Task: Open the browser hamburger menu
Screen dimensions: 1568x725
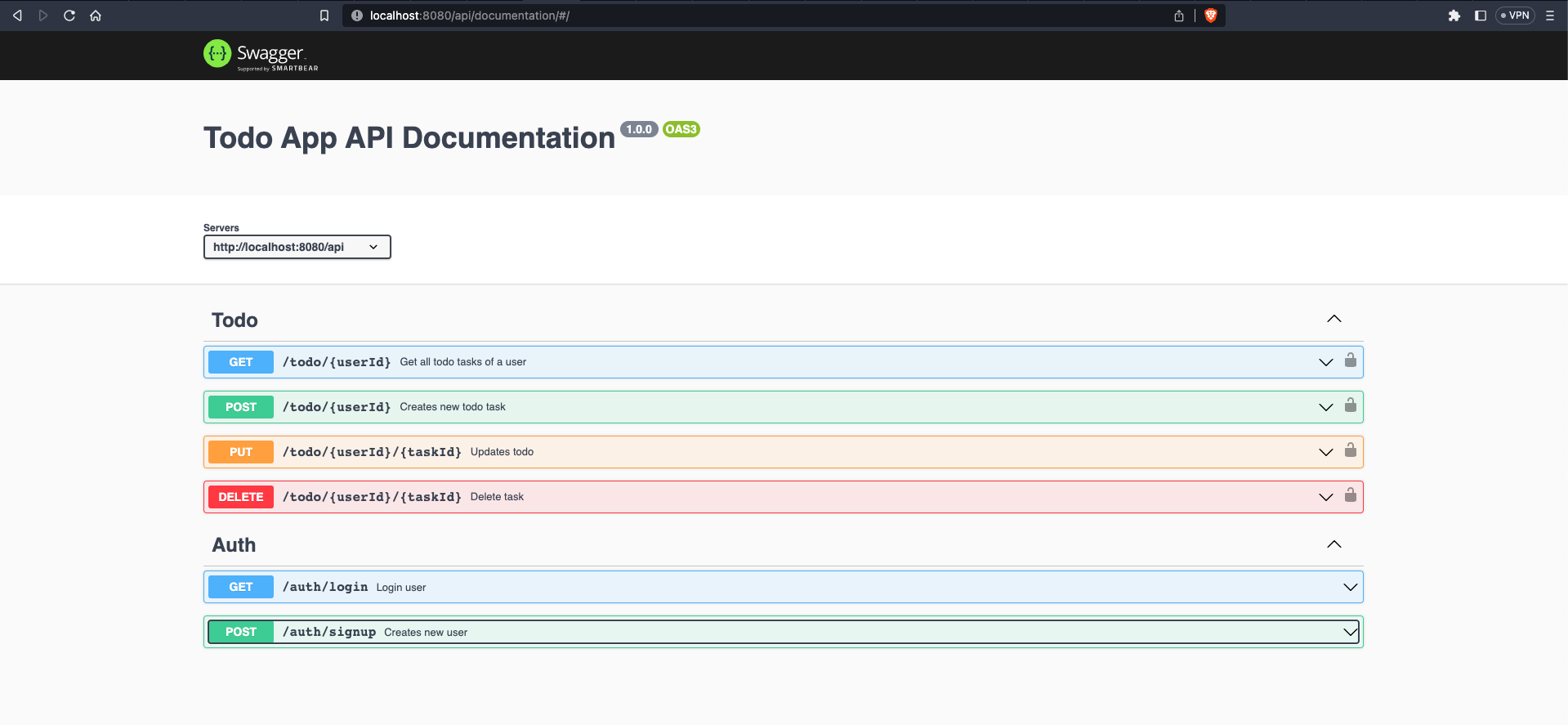Action: pyautogui.click(x=1550, y=16)
